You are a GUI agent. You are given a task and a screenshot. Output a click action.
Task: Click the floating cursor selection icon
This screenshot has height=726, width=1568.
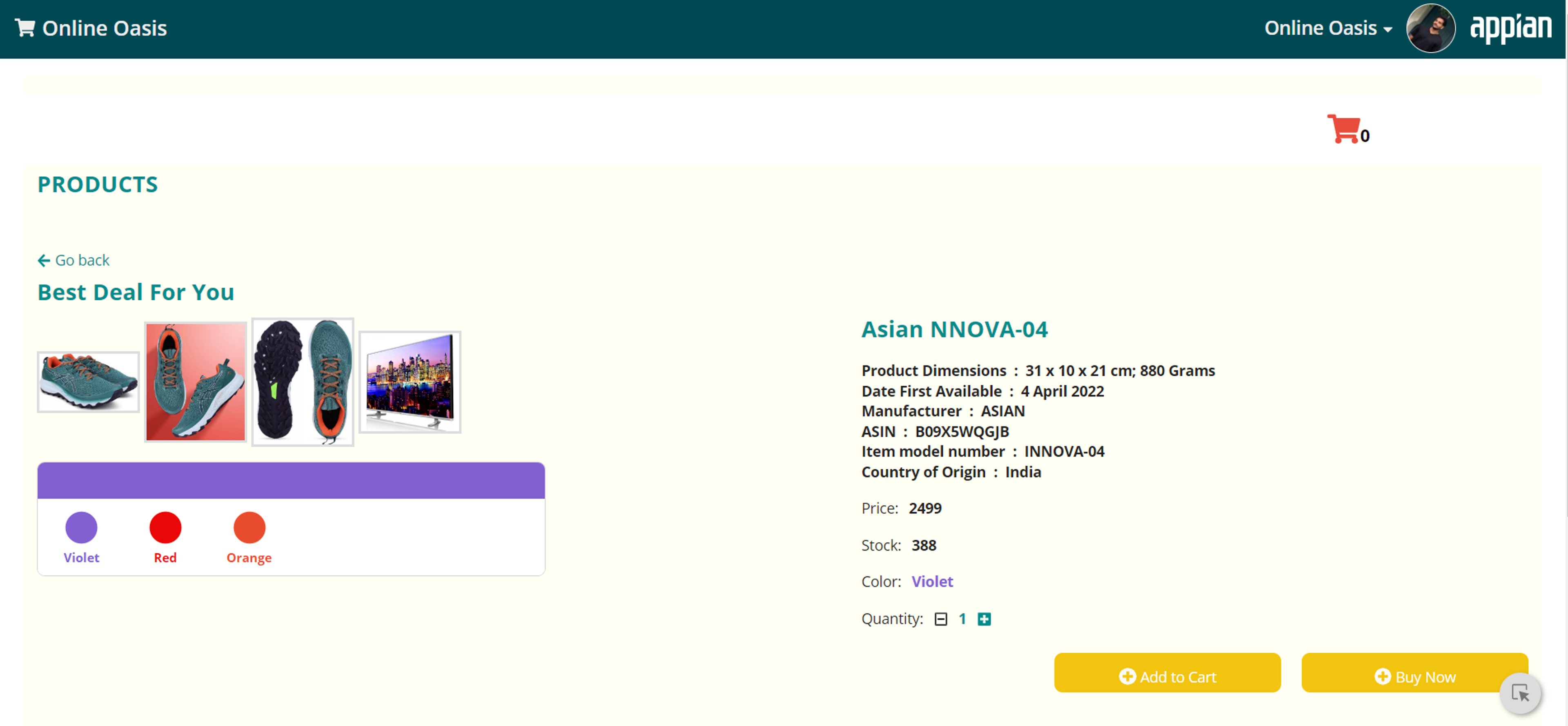point(1520,693)
